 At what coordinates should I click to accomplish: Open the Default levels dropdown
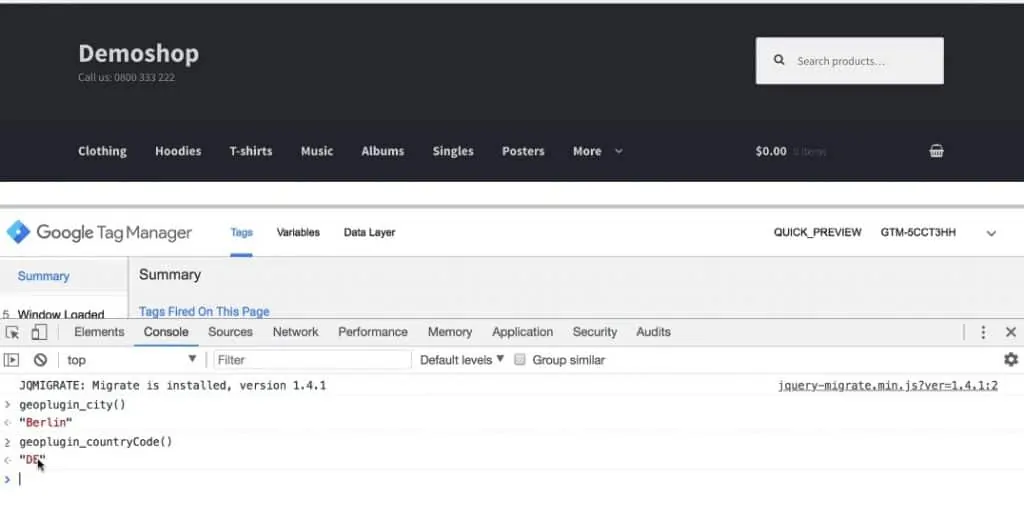462,360
